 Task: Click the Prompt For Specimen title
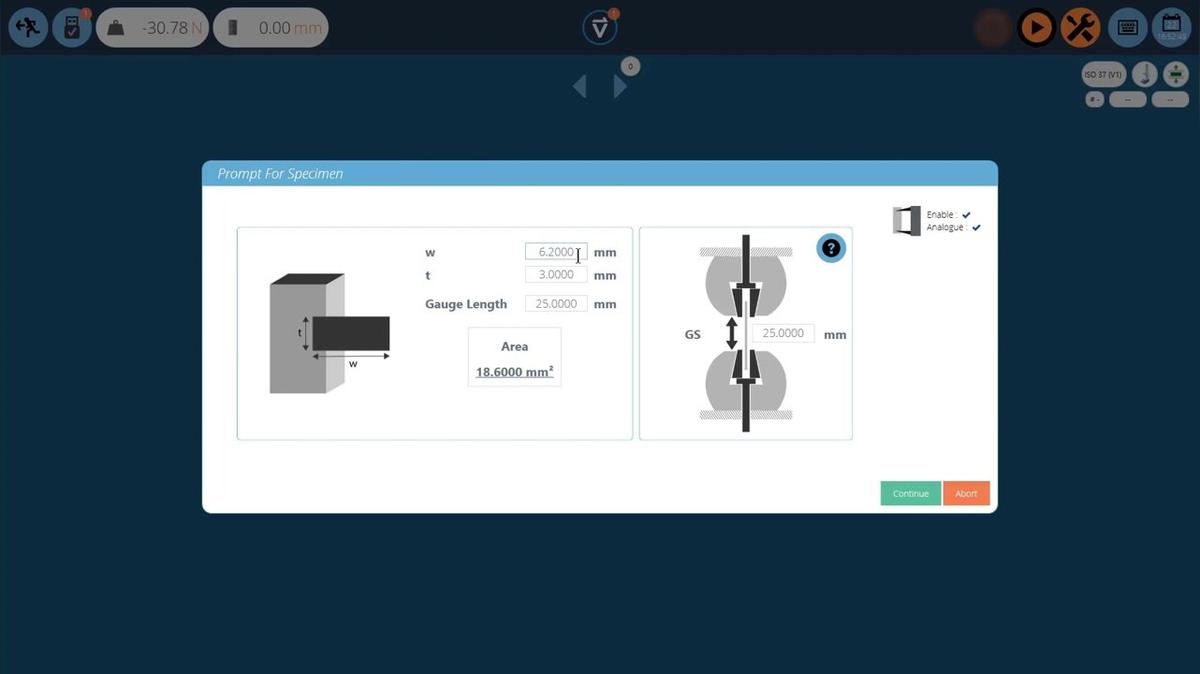point(280,174)
